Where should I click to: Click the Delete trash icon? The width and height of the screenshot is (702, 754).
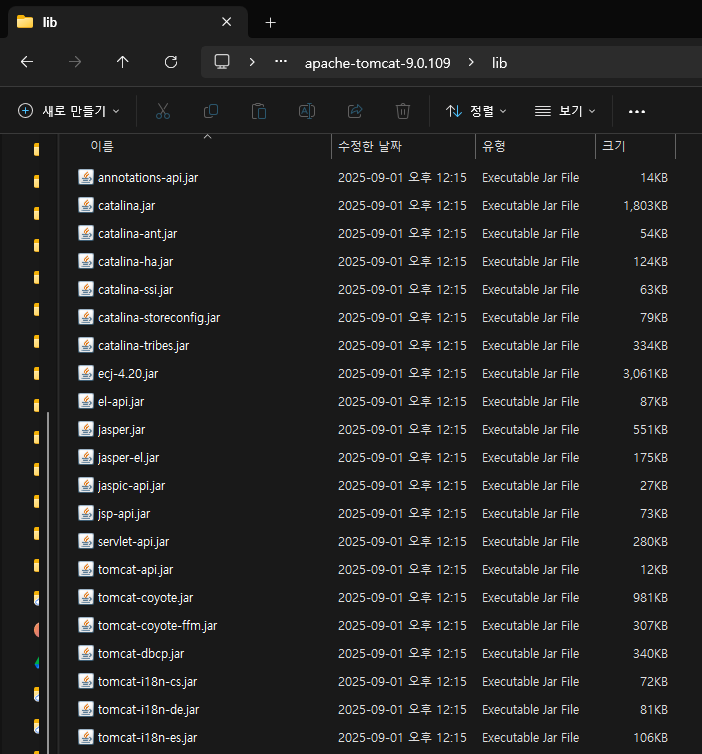click(x=403, y=111)
